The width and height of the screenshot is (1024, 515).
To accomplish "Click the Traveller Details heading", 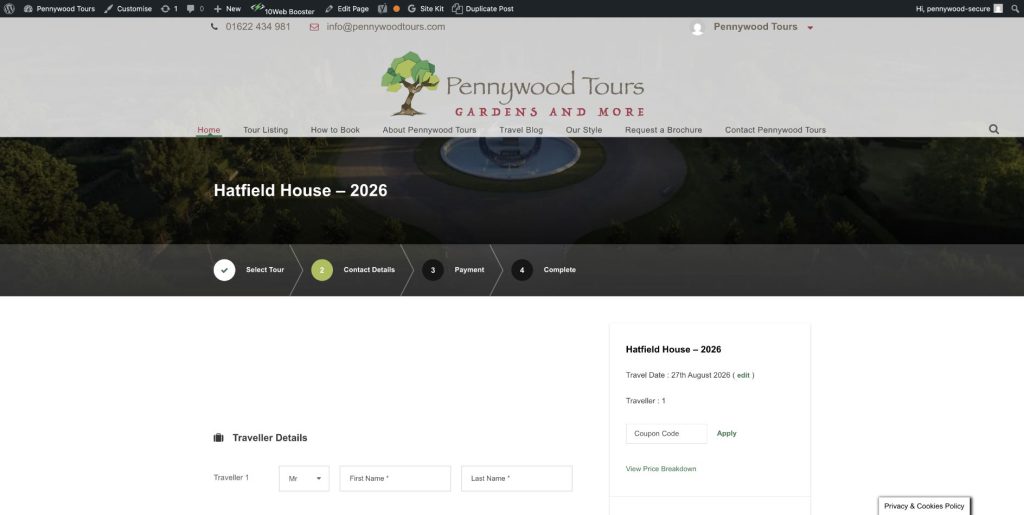I will (270, 438).
